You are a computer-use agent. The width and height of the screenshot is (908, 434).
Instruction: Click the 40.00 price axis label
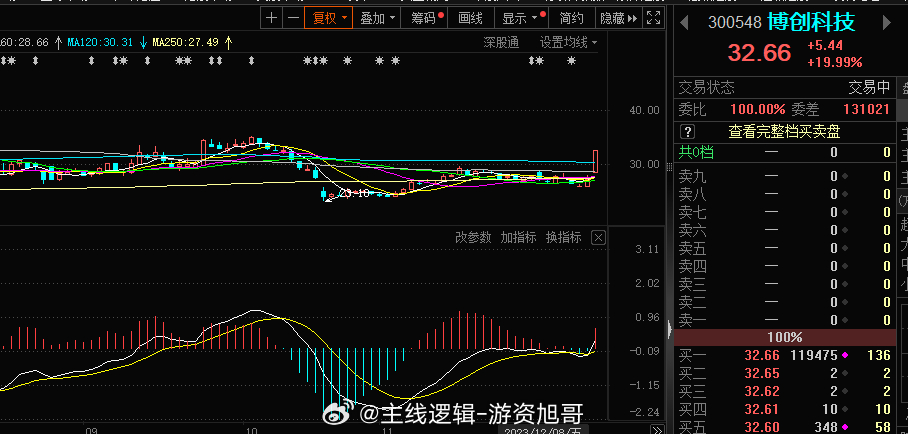pyautogui.click(x=645, y=110)
